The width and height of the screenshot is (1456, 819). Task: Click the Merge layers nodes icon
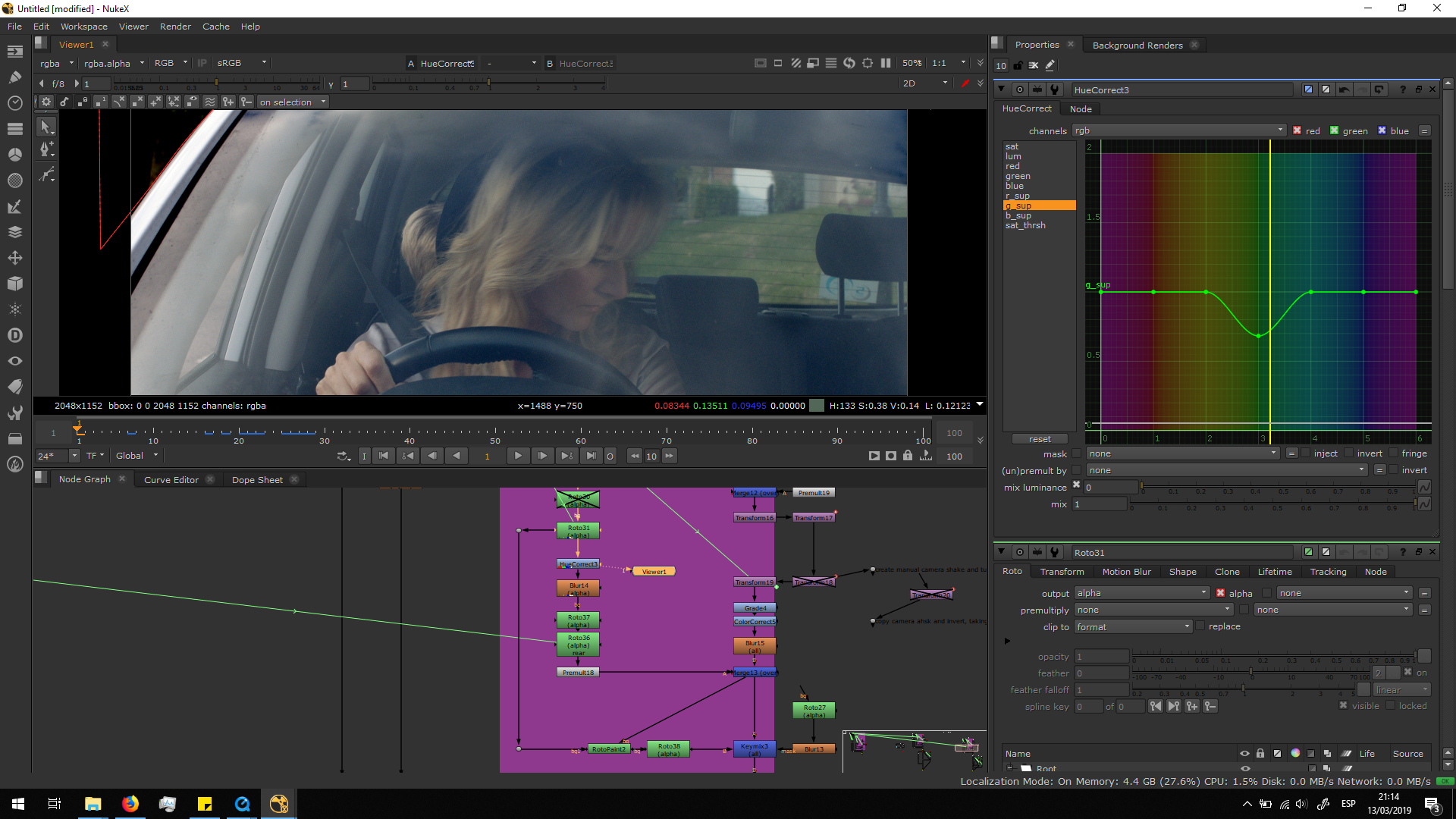pos(15,232)
